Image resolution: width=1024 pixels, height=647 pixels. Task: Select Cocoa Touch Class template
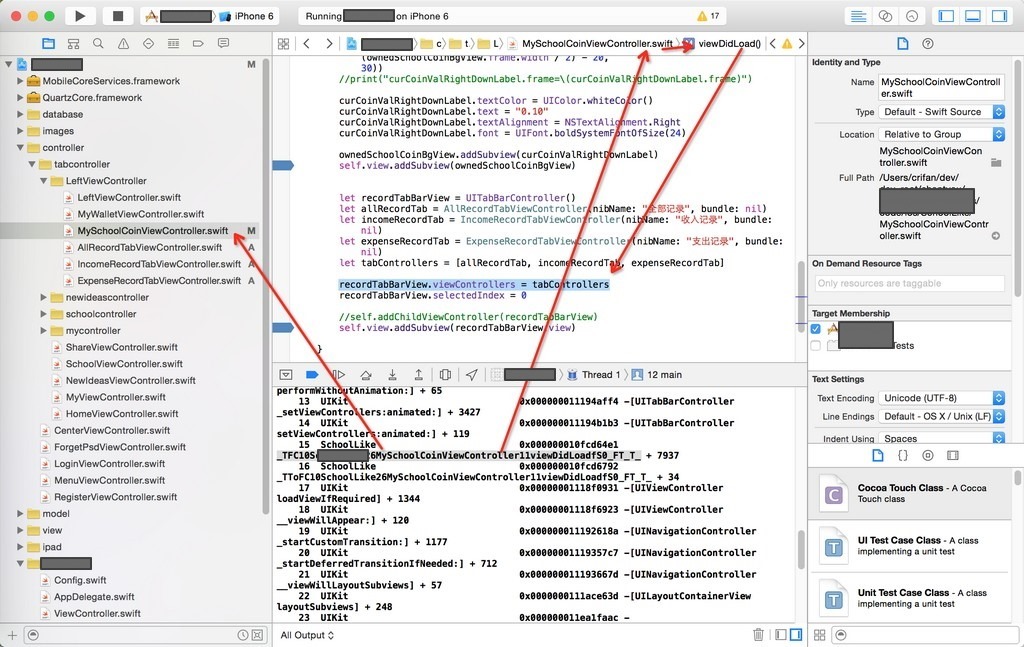910,494
